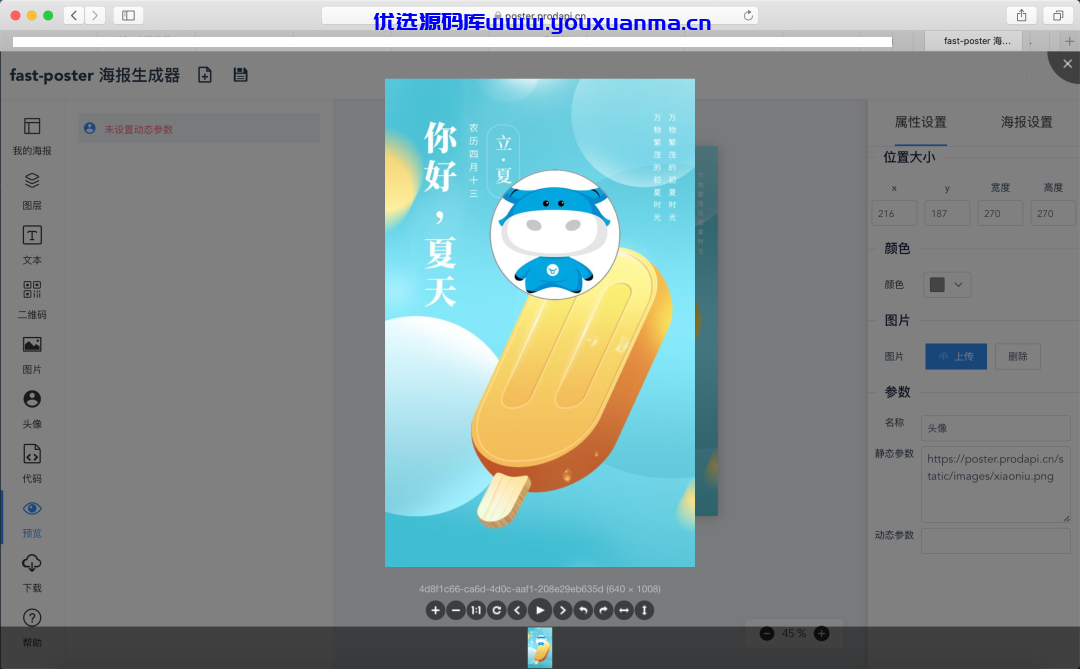Increase canvas zoom above 45 %

coord(821,633)
